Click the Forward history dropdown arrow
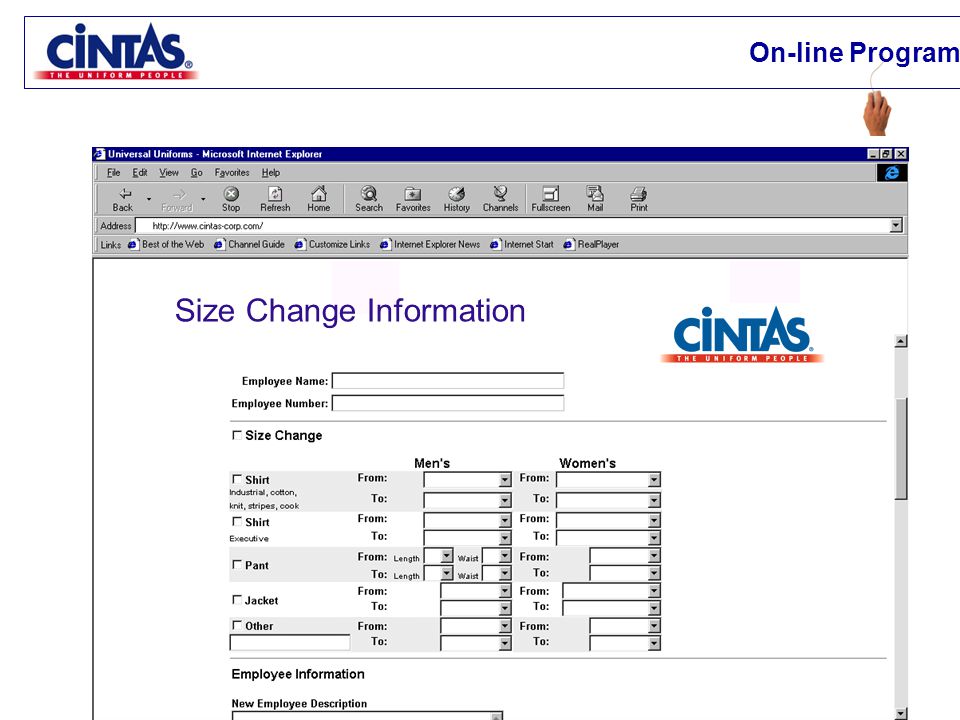Screen dimensions: 960x720 pyautogui.click(x=203, y=199)
